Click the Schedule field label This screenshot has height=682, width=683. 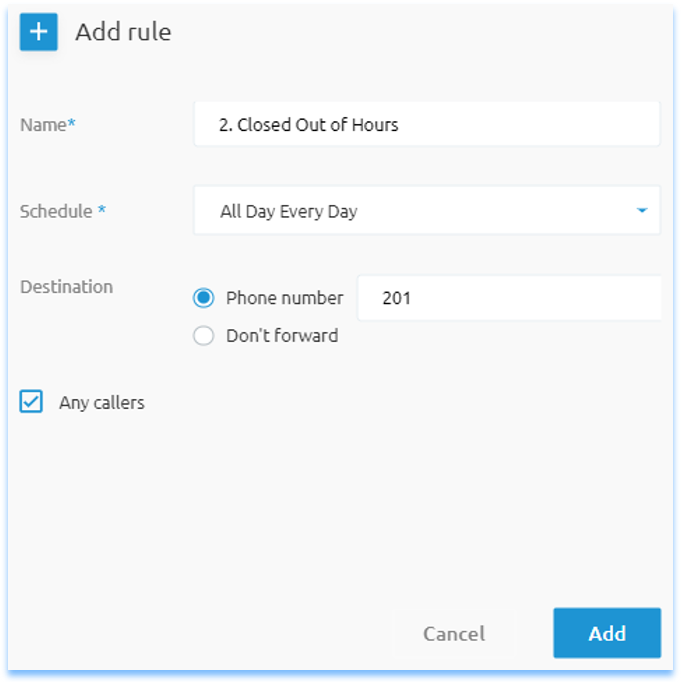coord(56,211)
